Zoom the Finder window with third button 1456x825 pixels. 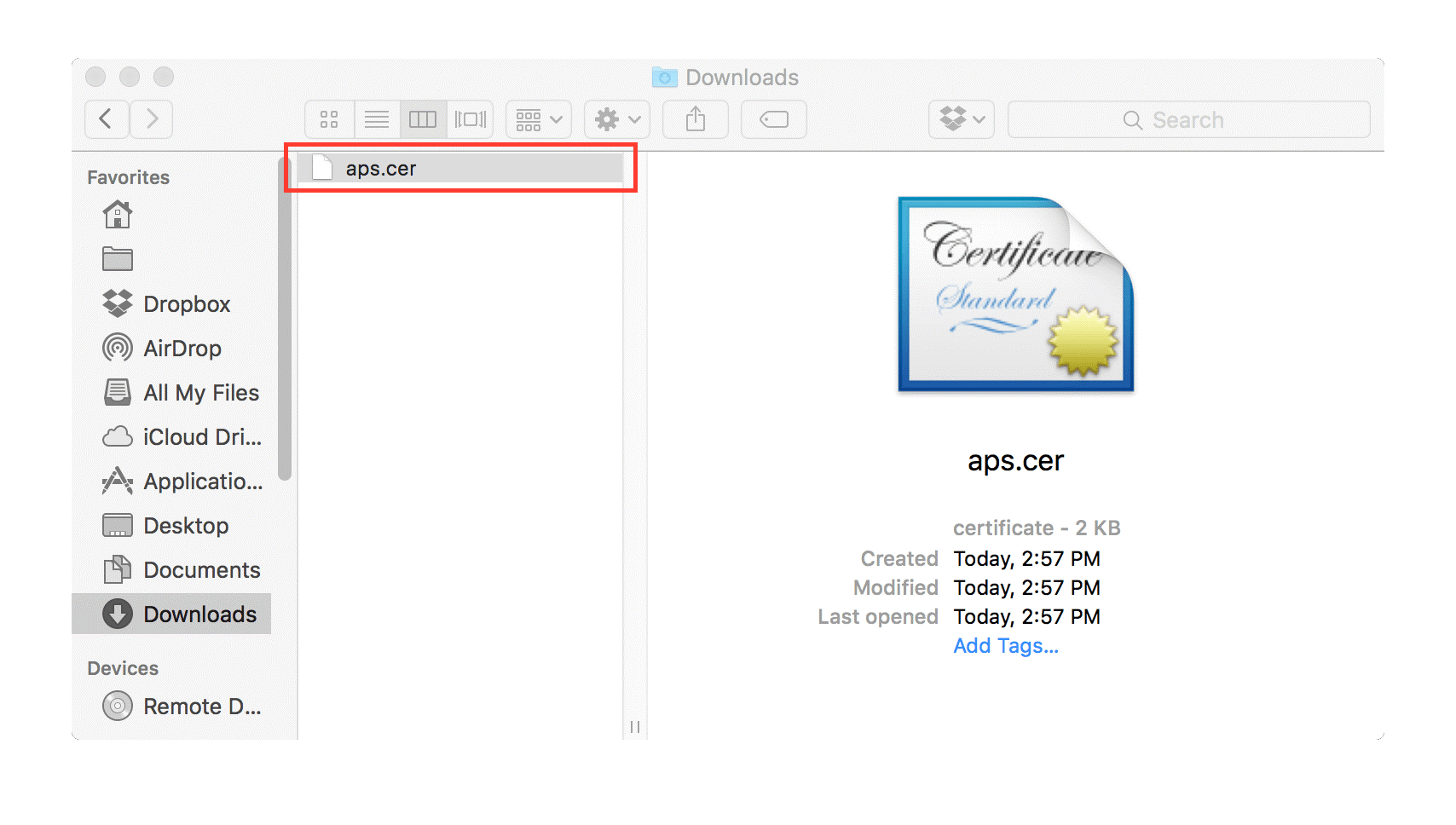pos(164,77)
